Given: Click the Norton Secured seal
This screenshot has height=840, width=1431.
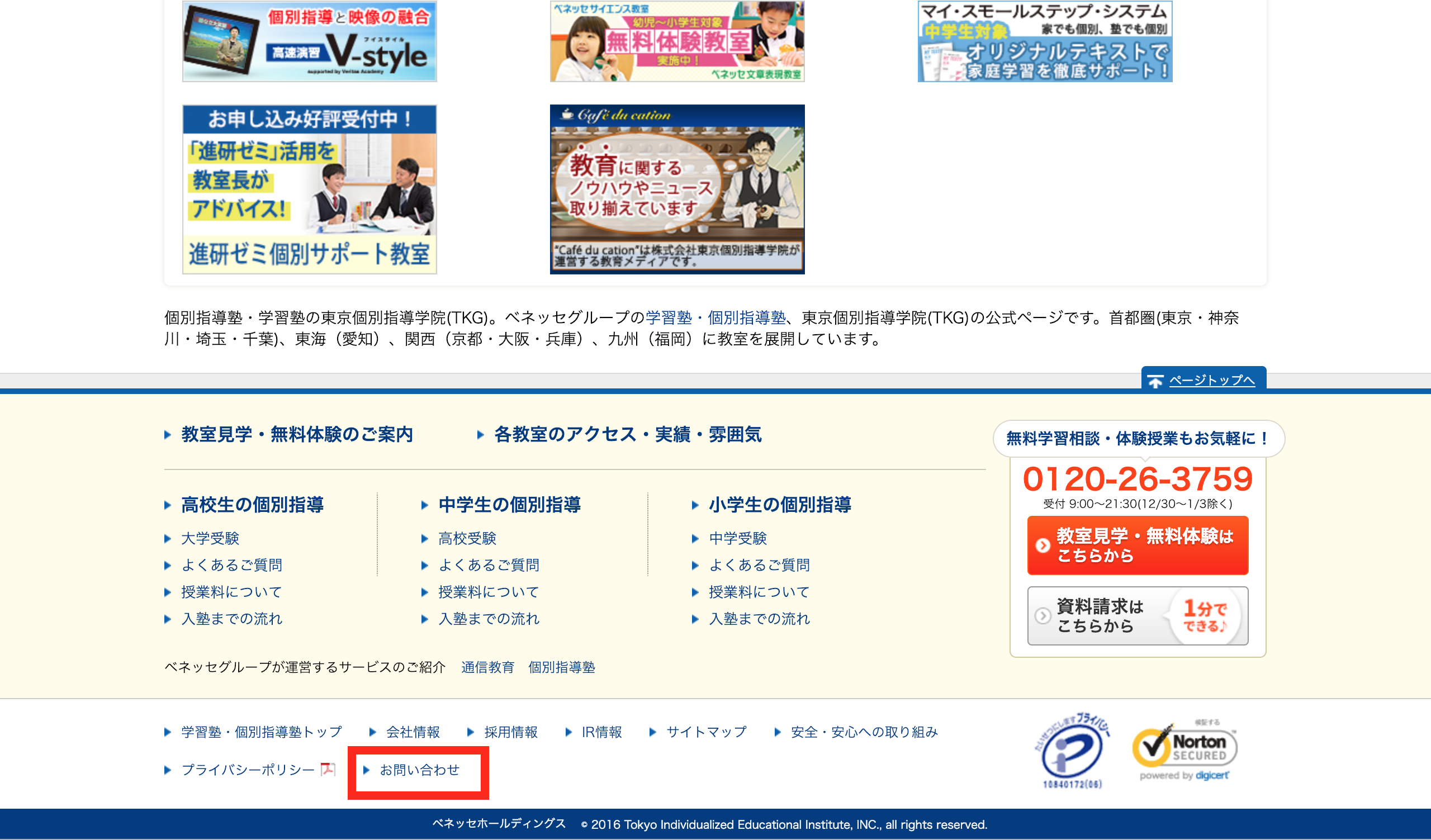Looking at the screenshot, I should coord(1184,751).
